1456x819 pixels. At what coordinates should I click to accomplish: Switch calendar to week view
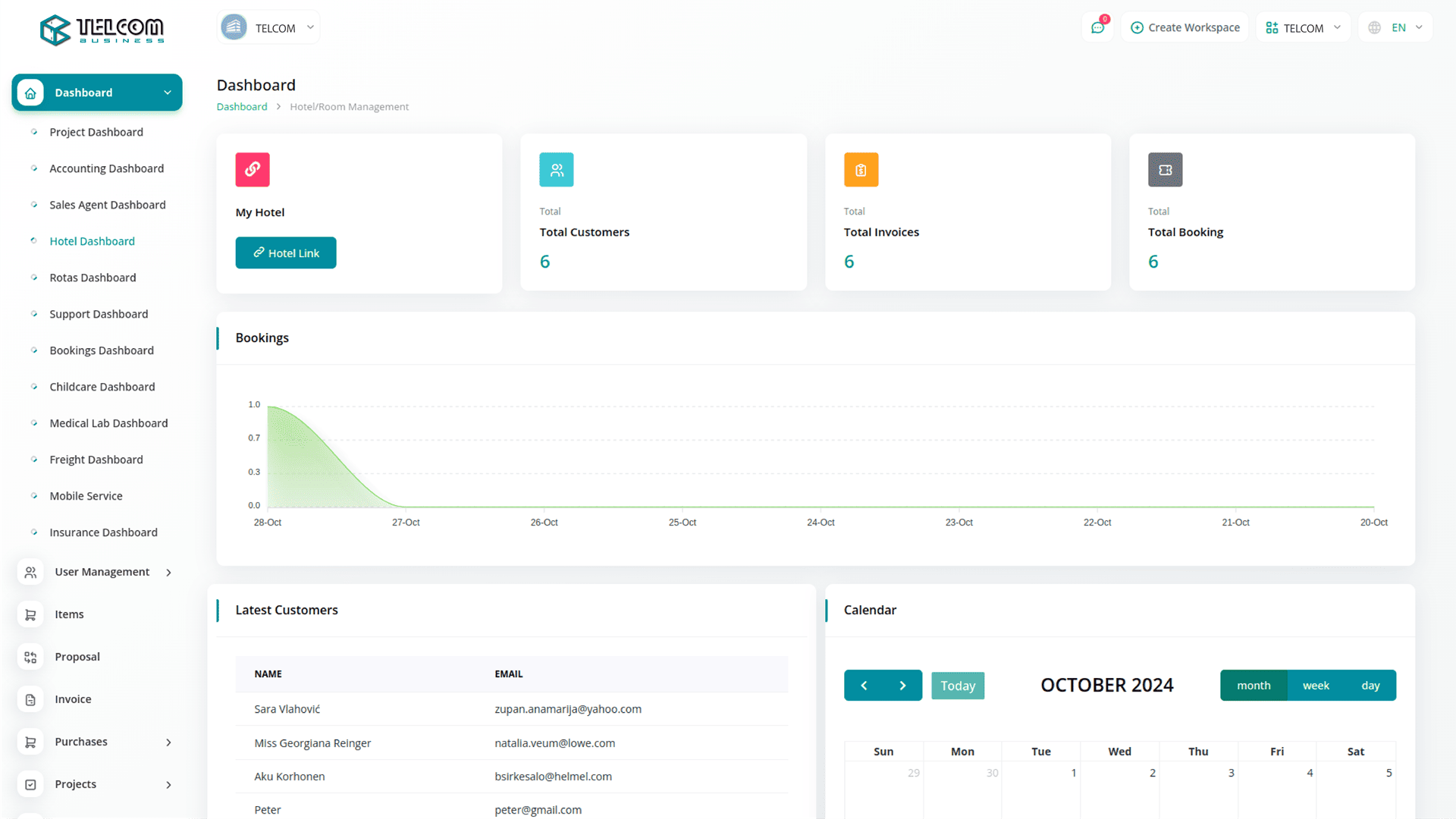(x=1316, y=686)
